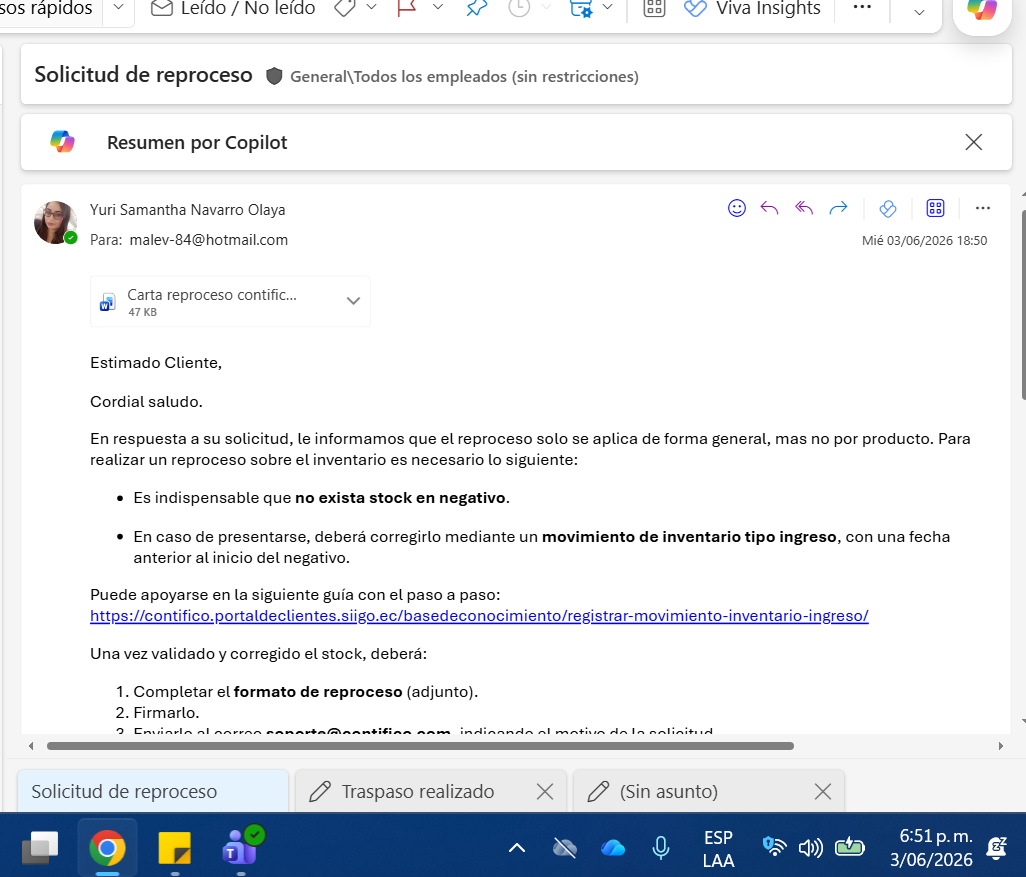1026x877 pixels.
Task: Open the contifico inventory guide link
Action: (x=479, y=616)
